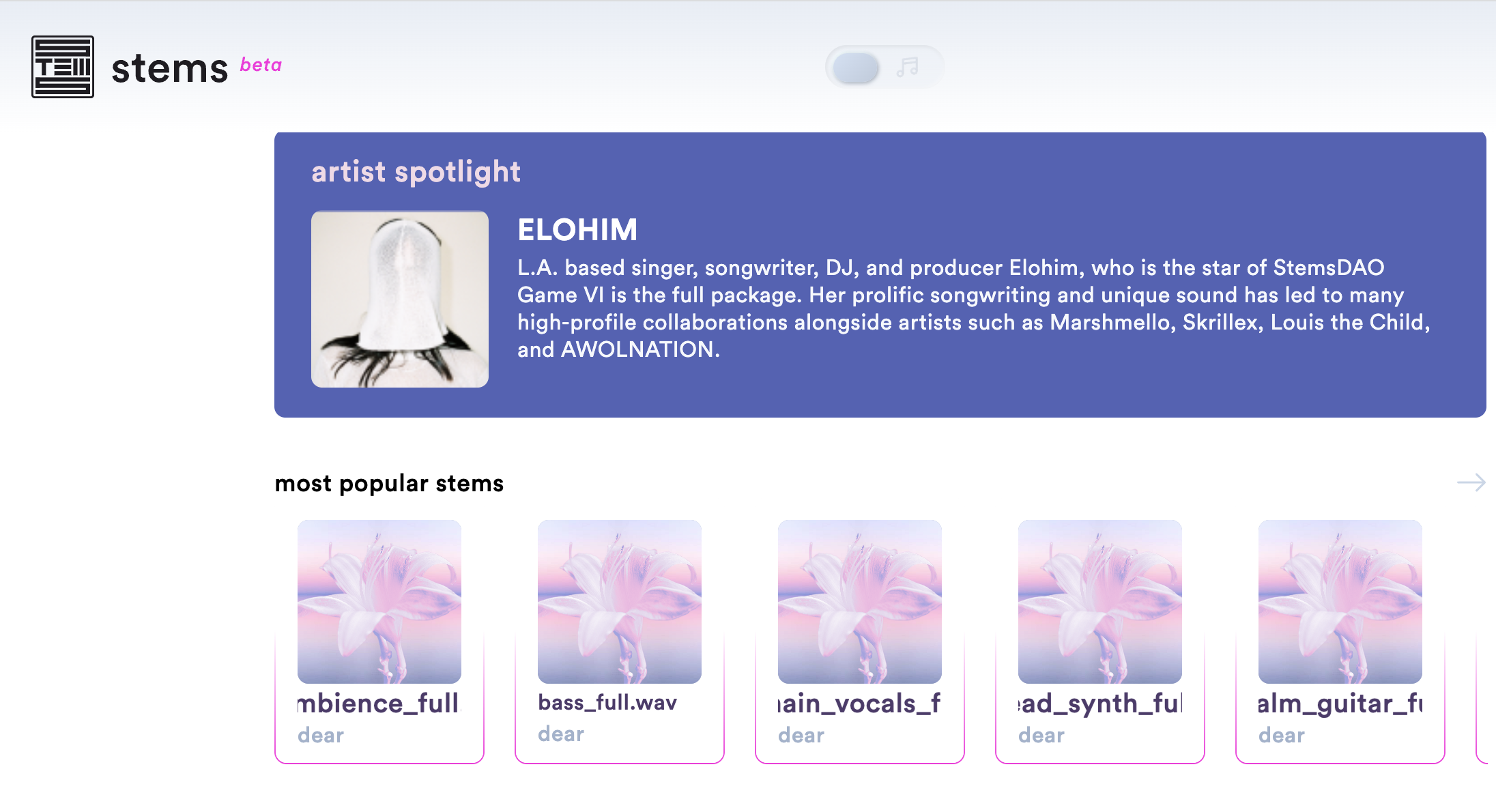Click the next arrow for popular stems
The height and width of the screenshot is (812, 1496).
point(1471,483)
